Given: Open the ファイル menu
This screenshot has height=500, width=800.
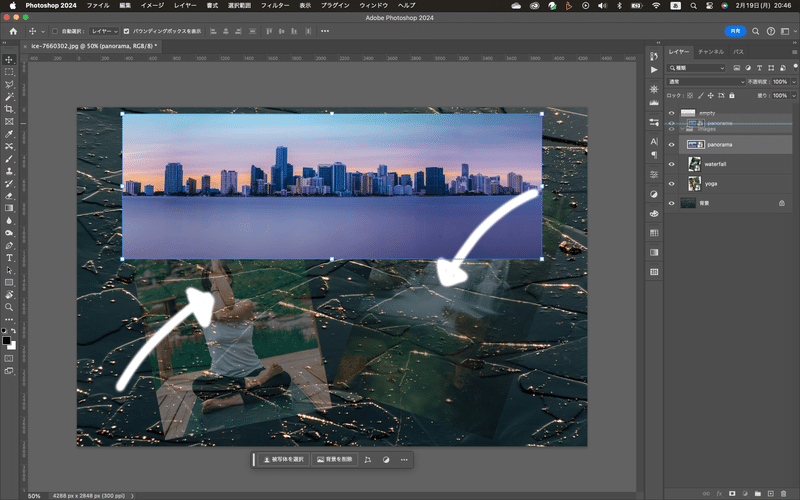Looking at the screenshot, I should point(98,6).
